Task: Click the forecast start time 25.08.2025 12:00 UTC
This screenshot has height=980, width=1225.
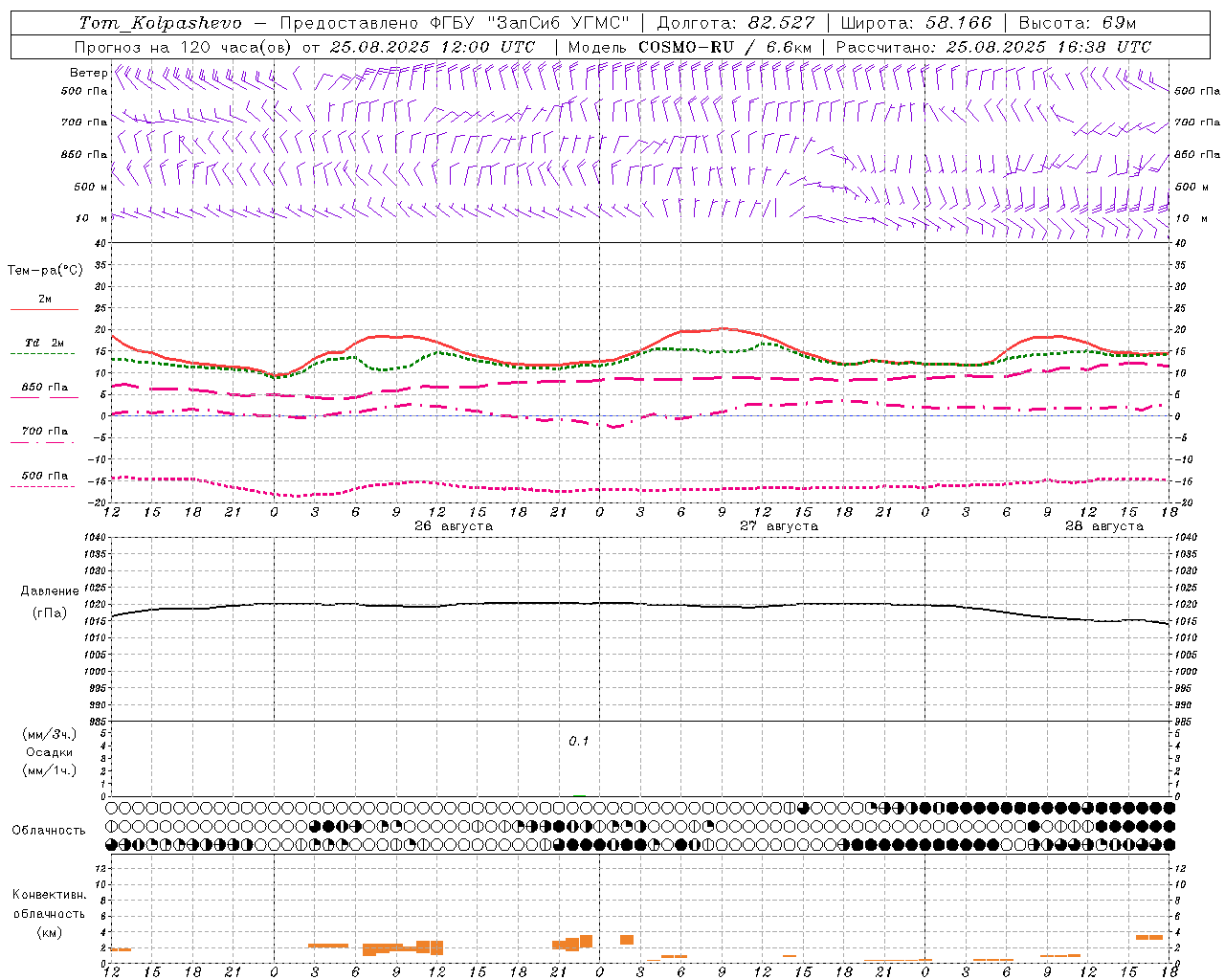Action: (x=433, y=47)
